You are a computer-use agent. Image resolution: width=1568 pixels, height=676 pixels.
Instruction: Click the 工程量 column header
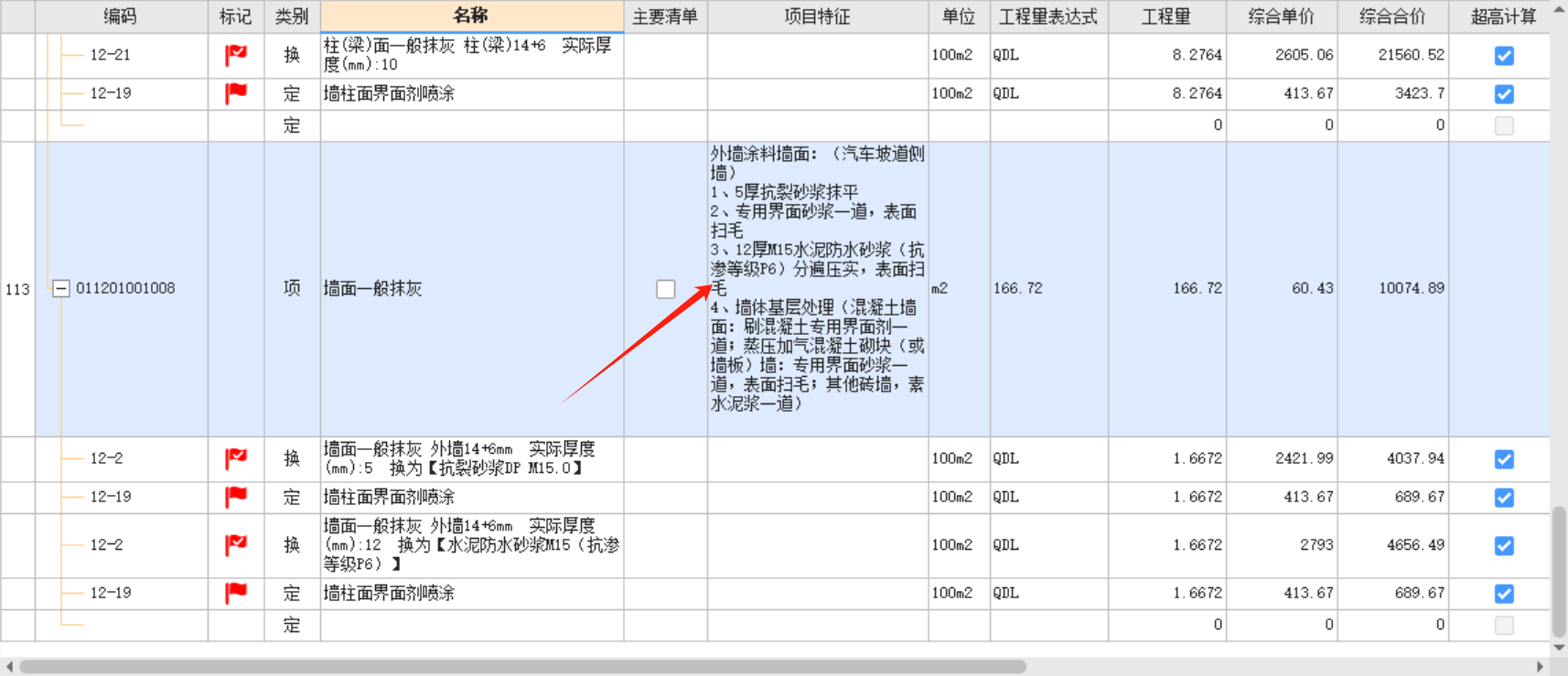click(1167, 16)
